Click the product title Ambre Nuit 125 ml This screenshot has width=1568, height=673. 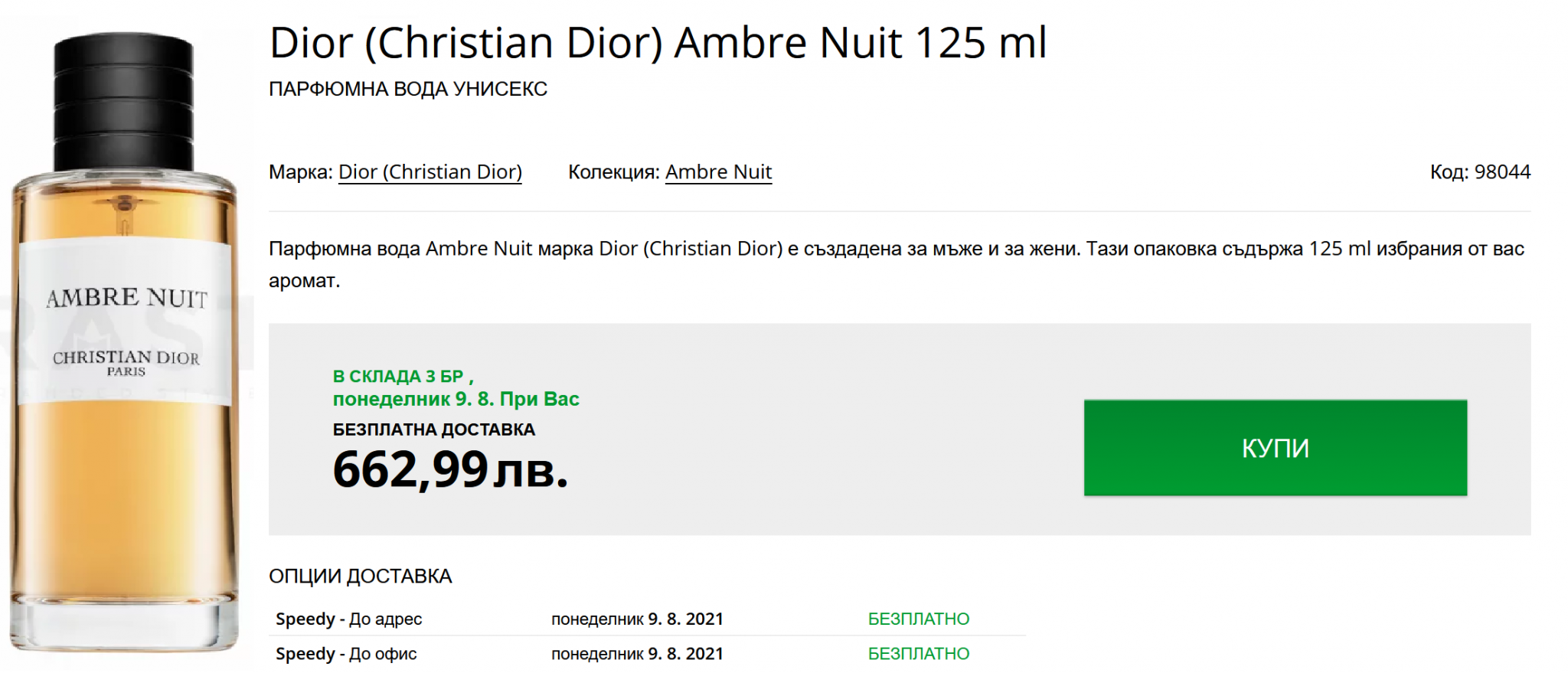pyautogui.click(x=658, y=43)
